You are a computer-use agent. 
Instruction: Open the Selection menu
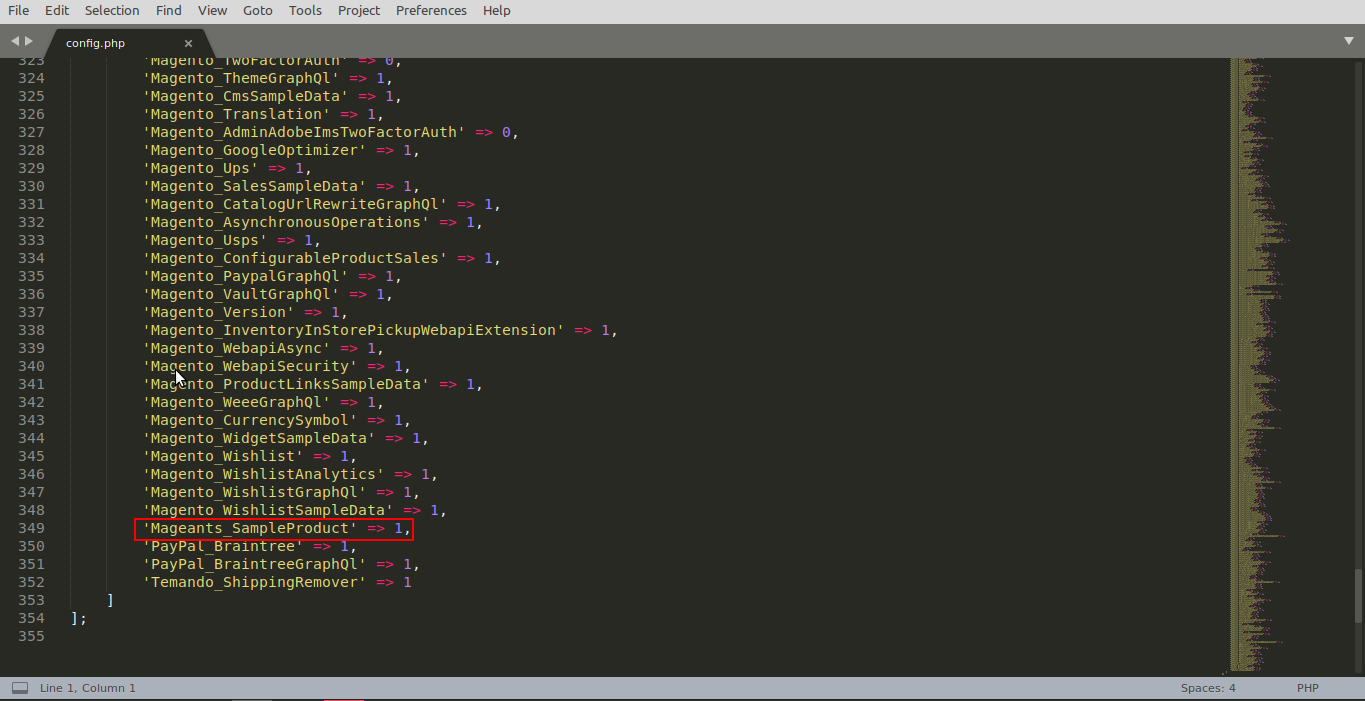(x=112, y=10)
